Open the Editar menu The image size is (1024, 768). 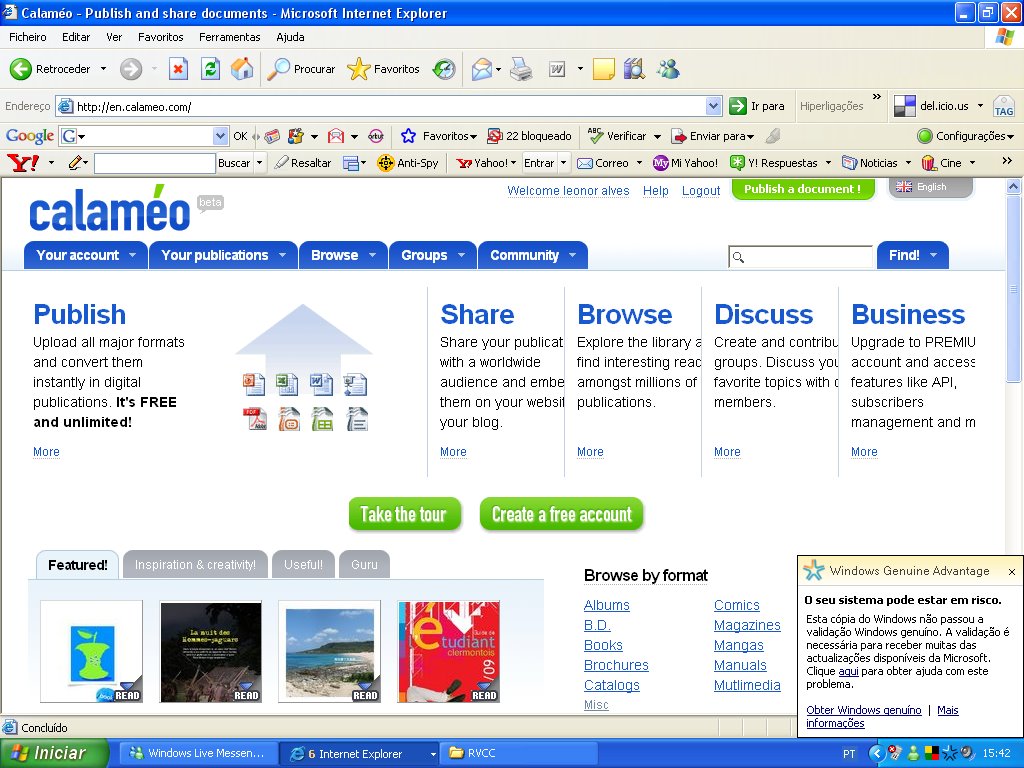pyautogui.click(x=76, y=37)
